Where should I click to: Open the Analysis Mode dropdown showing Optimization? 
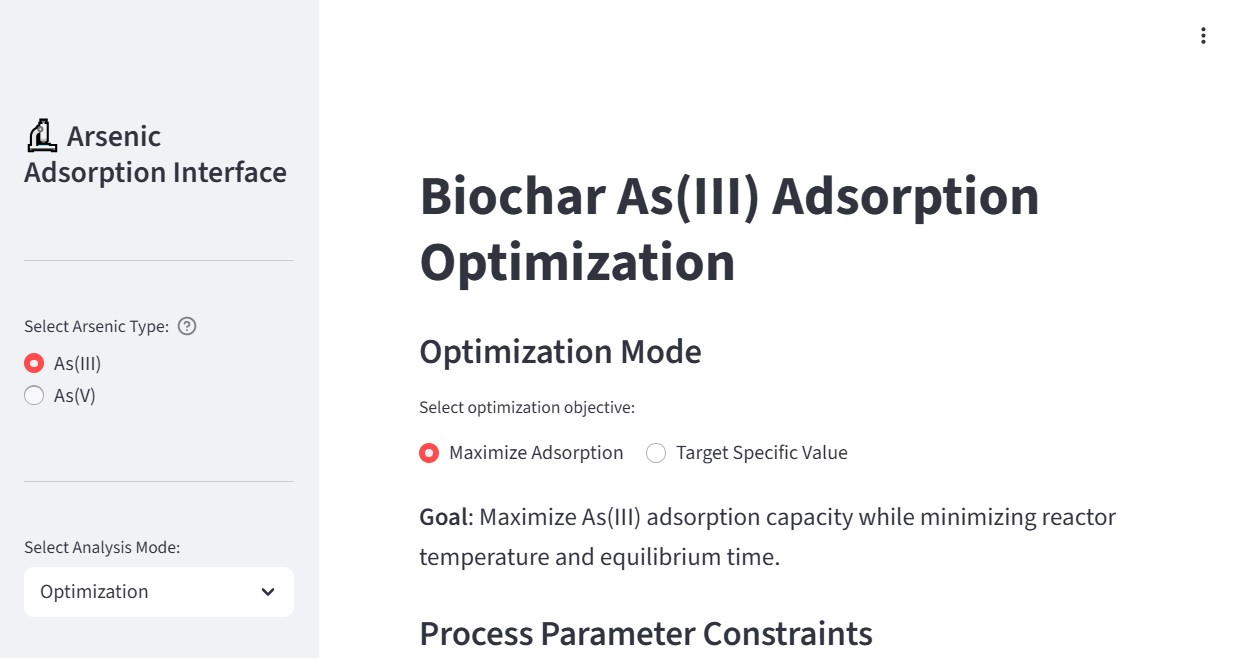coord(158,592)
